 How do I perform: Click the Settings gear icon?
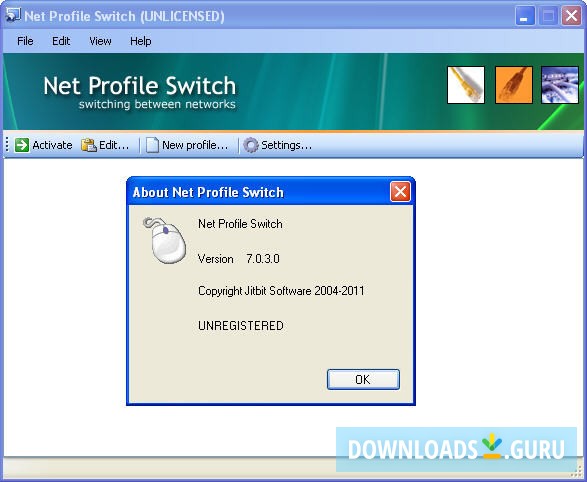click(251, 145)
